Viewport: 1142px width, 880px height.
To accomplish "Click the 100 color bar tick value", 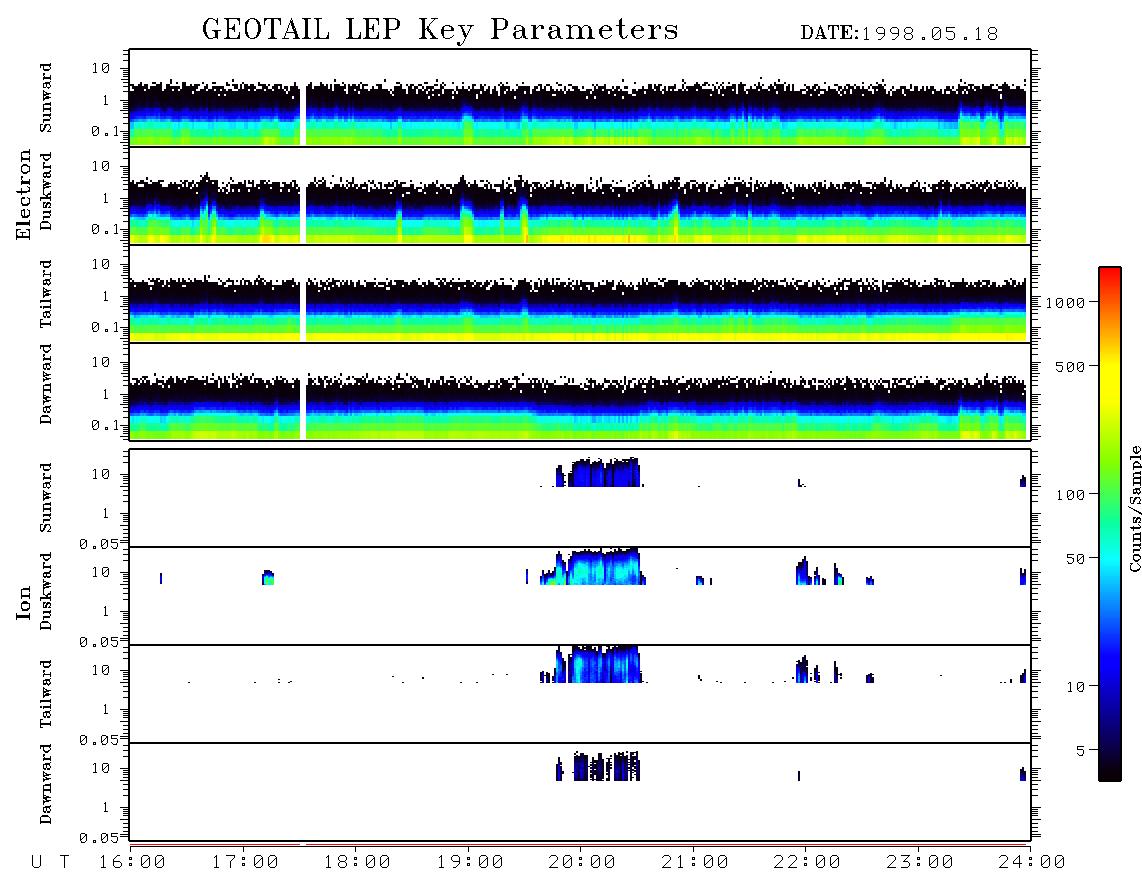I will 1071,495.
